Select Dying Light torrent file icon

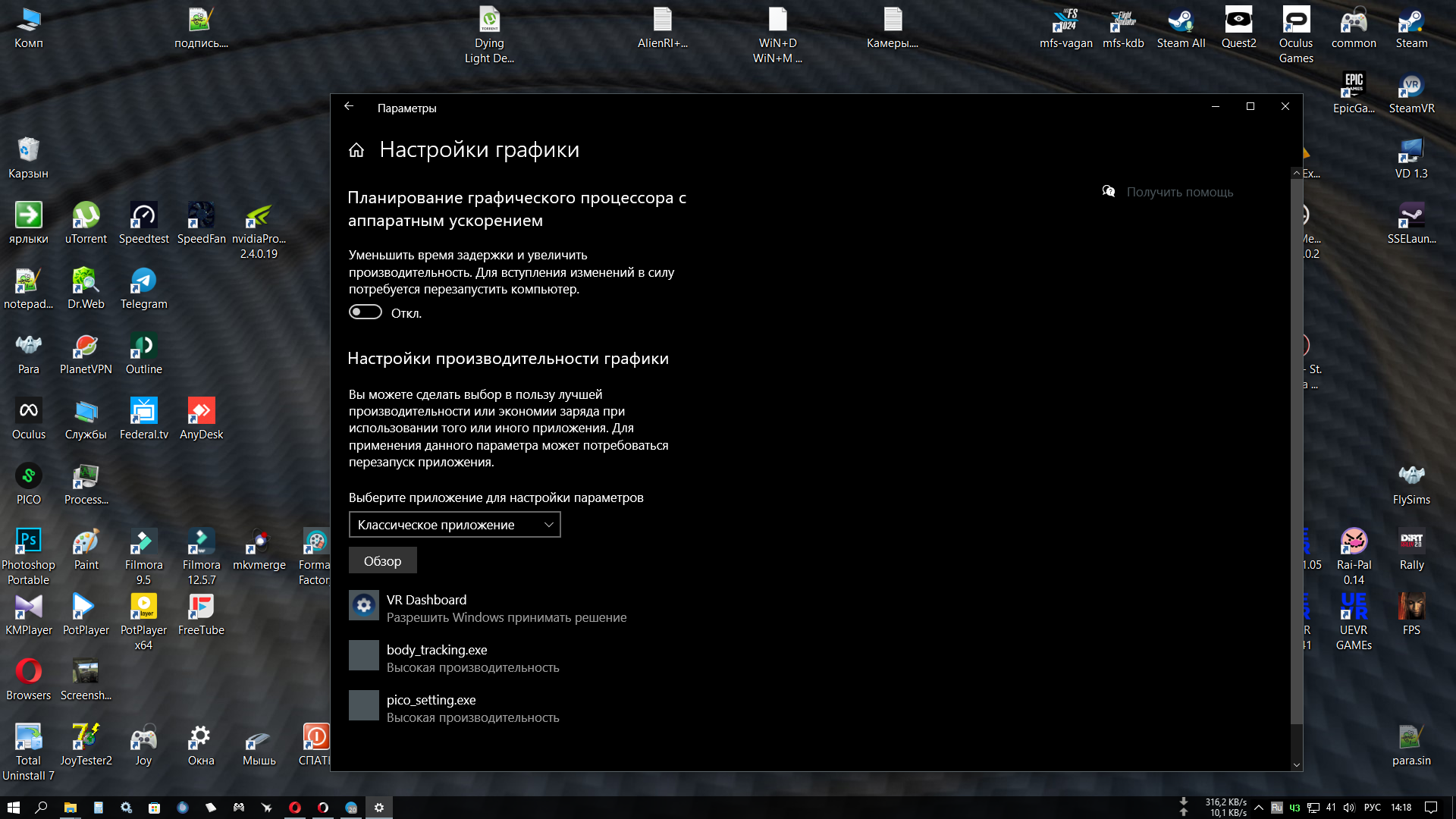pyautogui.click(x=489, y=35)
